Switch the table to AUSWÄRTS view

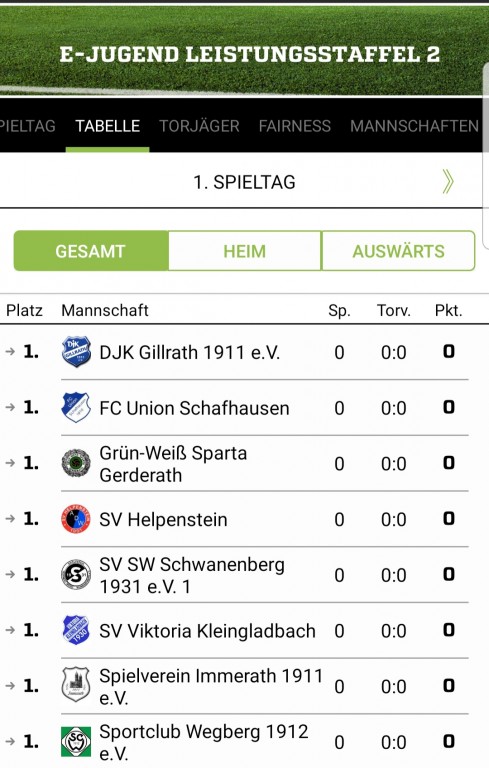398,251
